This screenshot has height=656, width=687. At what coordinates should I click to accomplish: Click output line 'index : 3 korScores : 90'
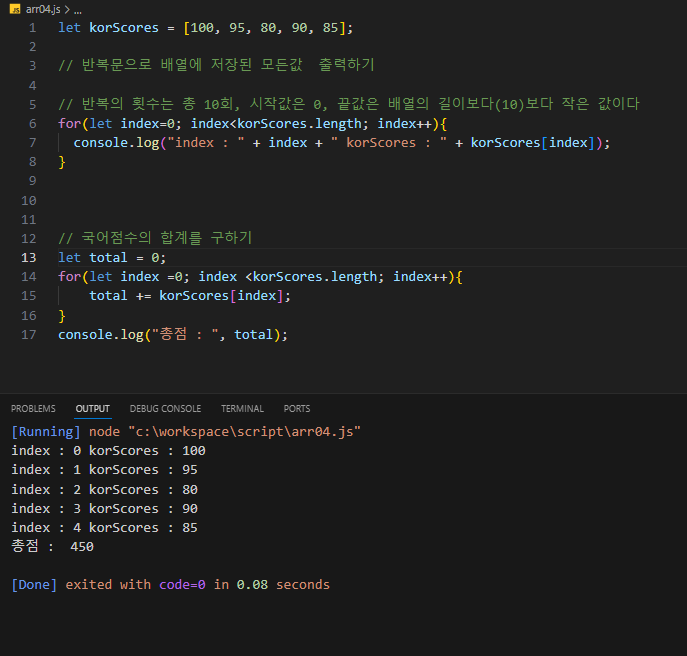click(104, 508)
